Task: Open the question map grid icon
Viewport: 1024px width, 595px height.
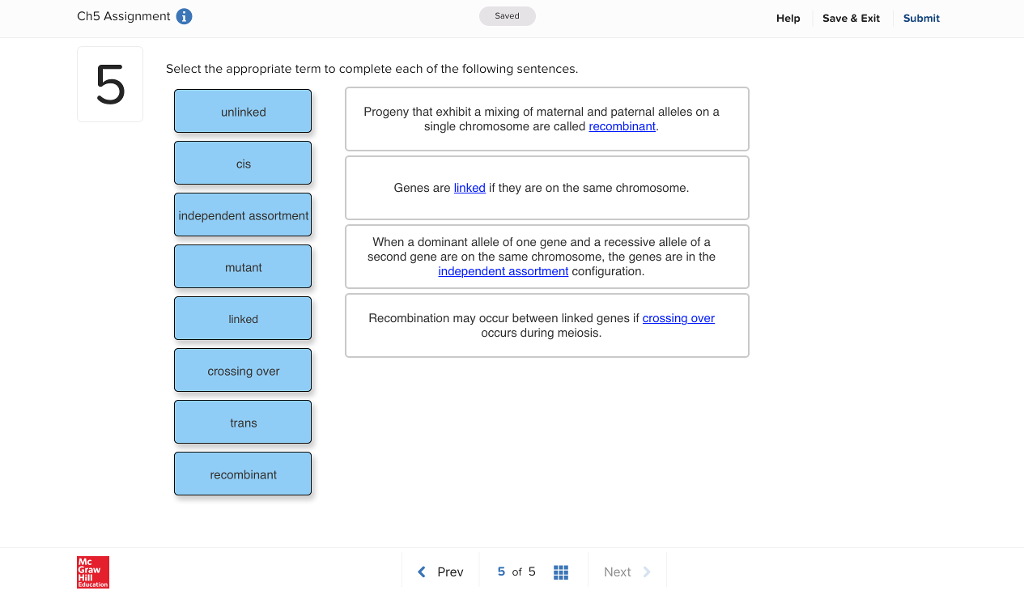Action: [x=560, y=571]
